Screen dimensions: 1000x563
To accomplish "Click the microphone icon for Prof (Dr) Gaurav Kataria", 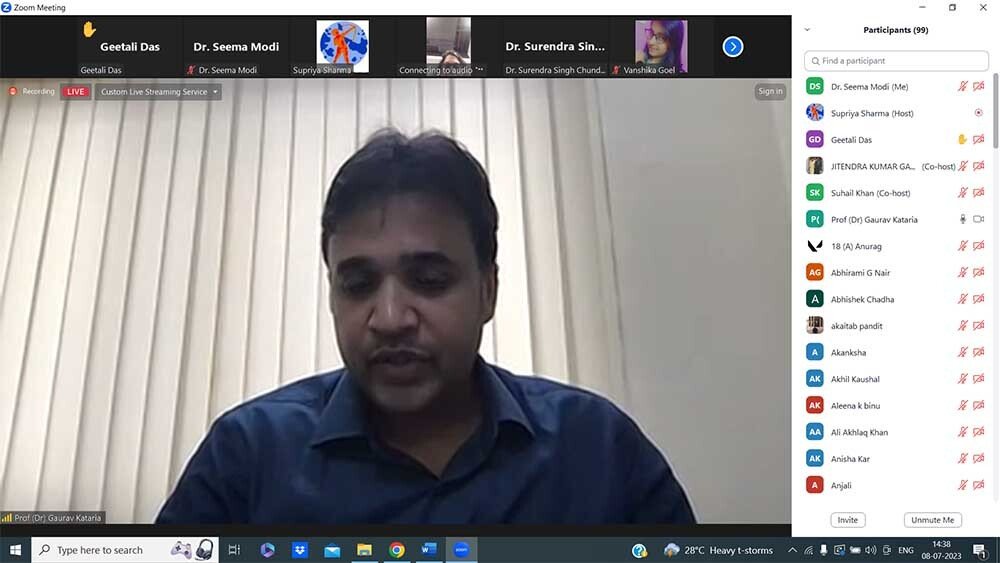I will click(962, 219).
